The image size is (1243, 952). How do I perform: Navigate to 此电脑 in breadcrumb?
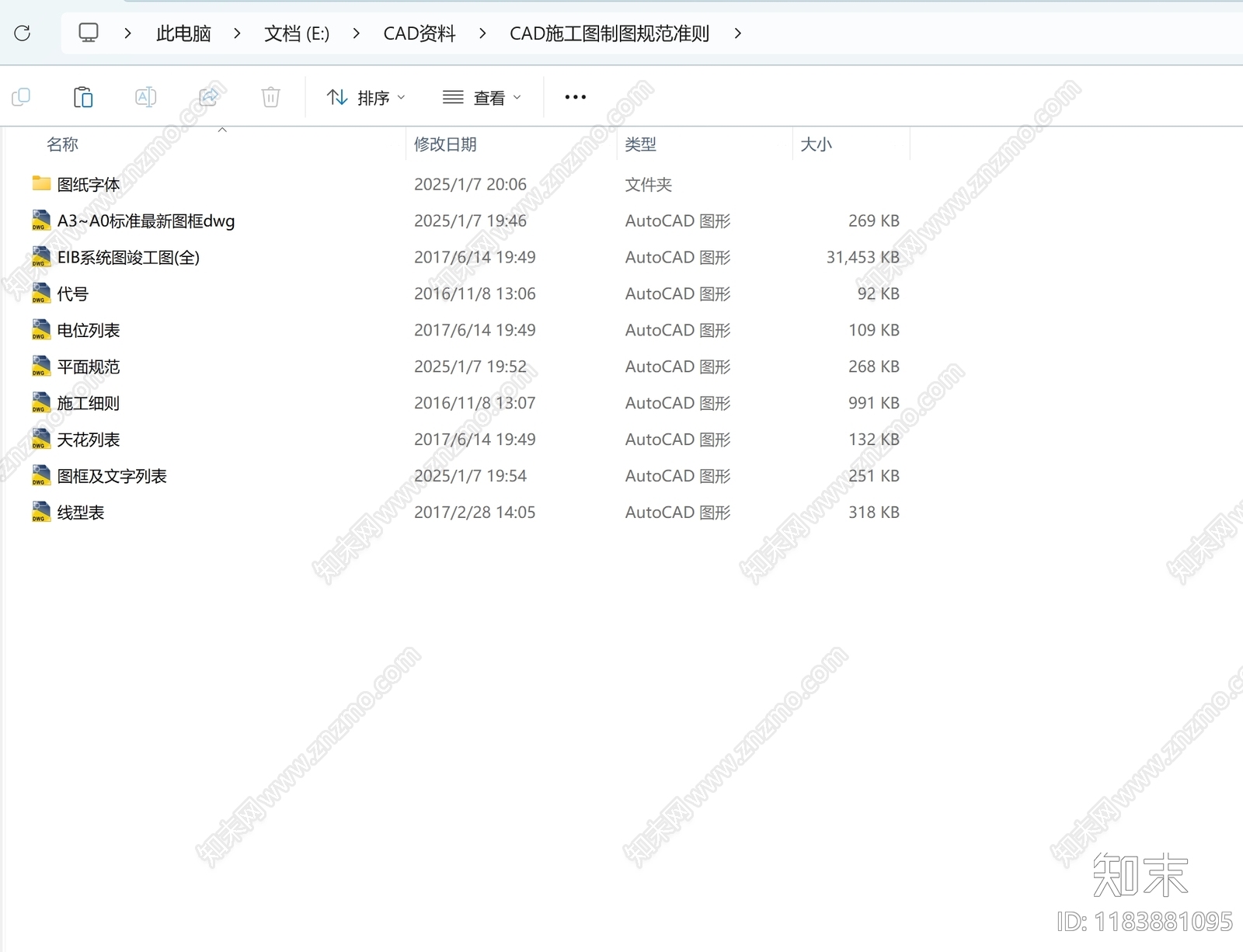tap(183, 33)
